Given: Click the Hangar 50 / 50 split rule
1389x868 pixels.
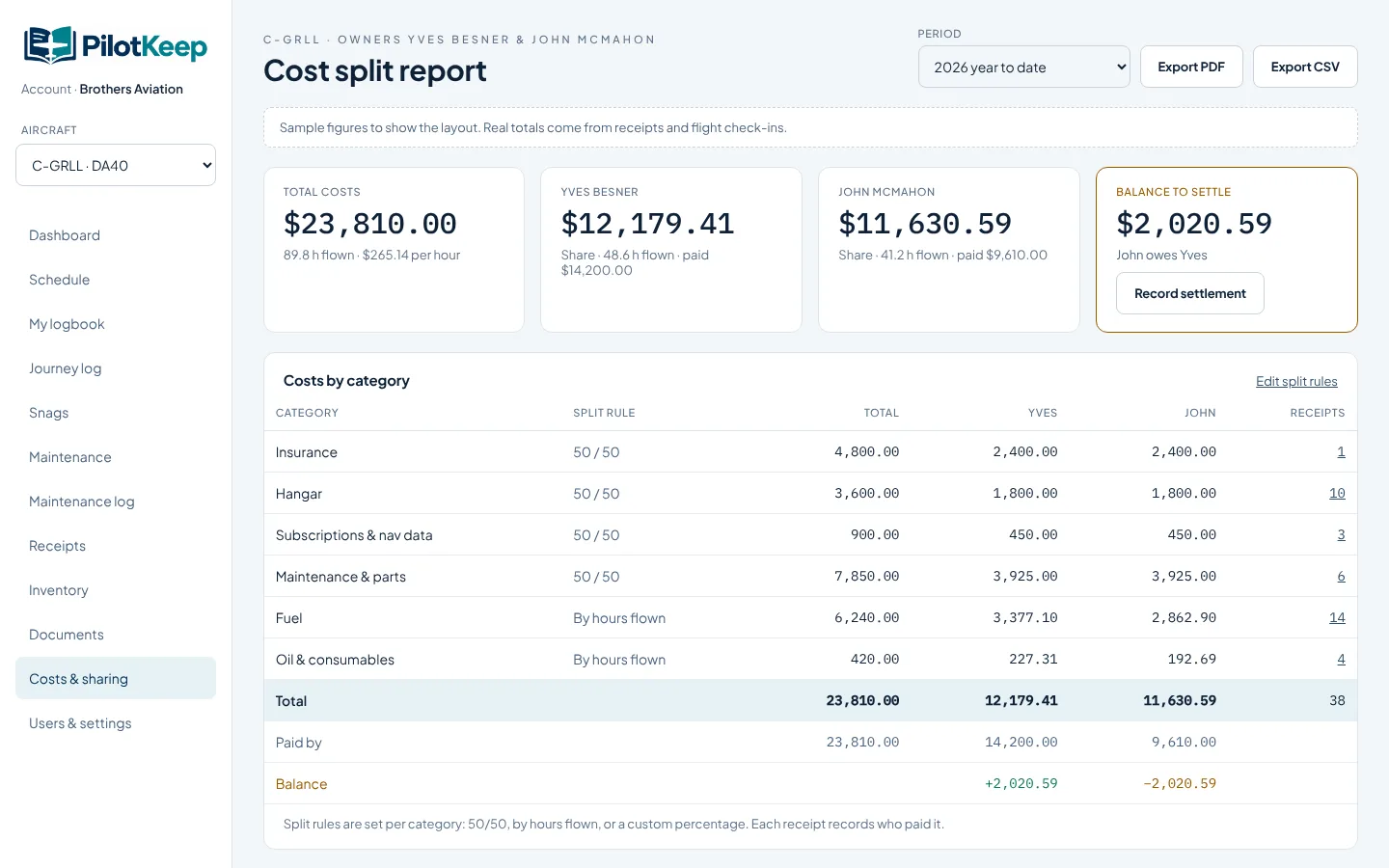Looking at the screenshot, I should click(x=596, y=494).
